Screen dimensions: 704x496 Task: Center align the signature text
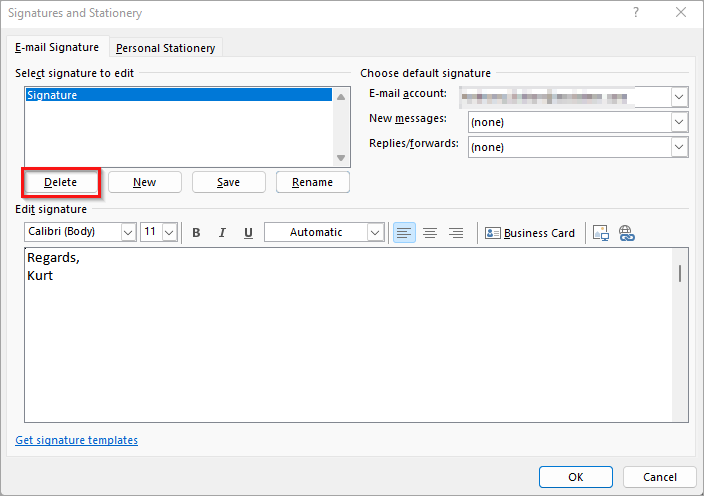430,233
